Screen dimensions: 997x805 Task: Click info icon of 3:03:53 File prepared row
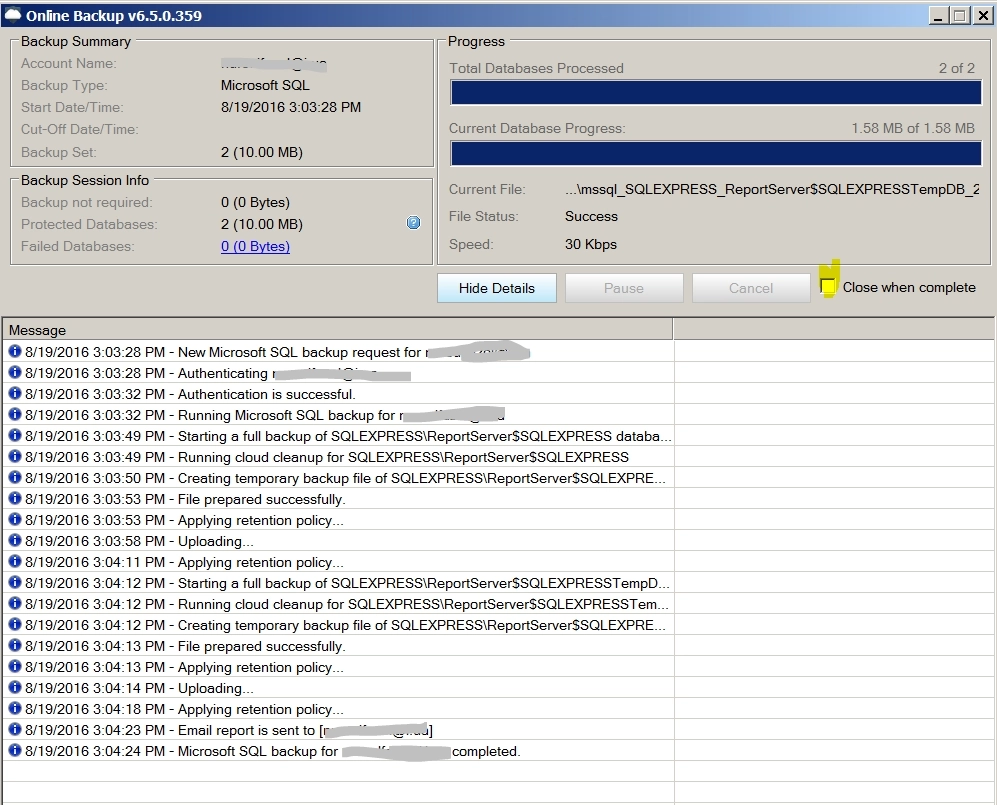click(15, 498)
